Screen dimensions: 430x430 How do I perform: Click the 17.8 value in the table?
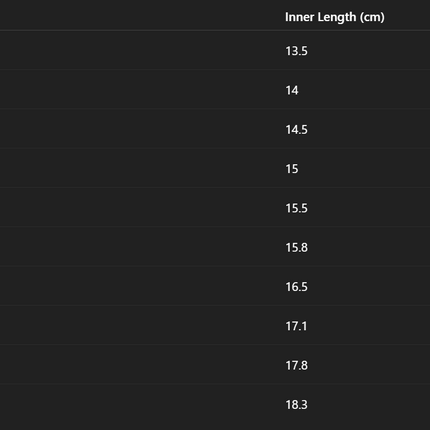point(296,366)
